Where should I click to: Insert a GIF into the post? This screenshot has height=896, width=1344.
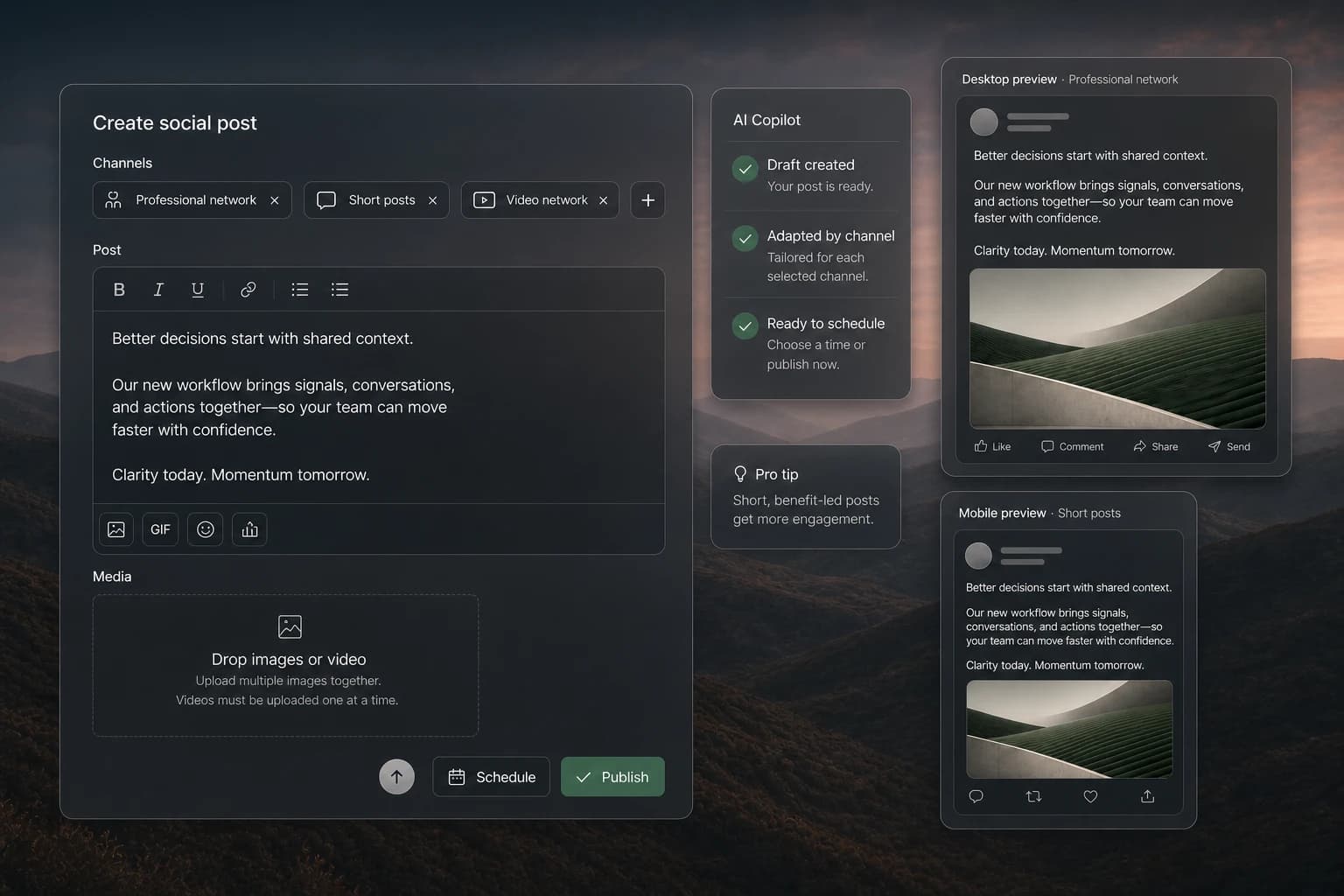click(160, 529)
